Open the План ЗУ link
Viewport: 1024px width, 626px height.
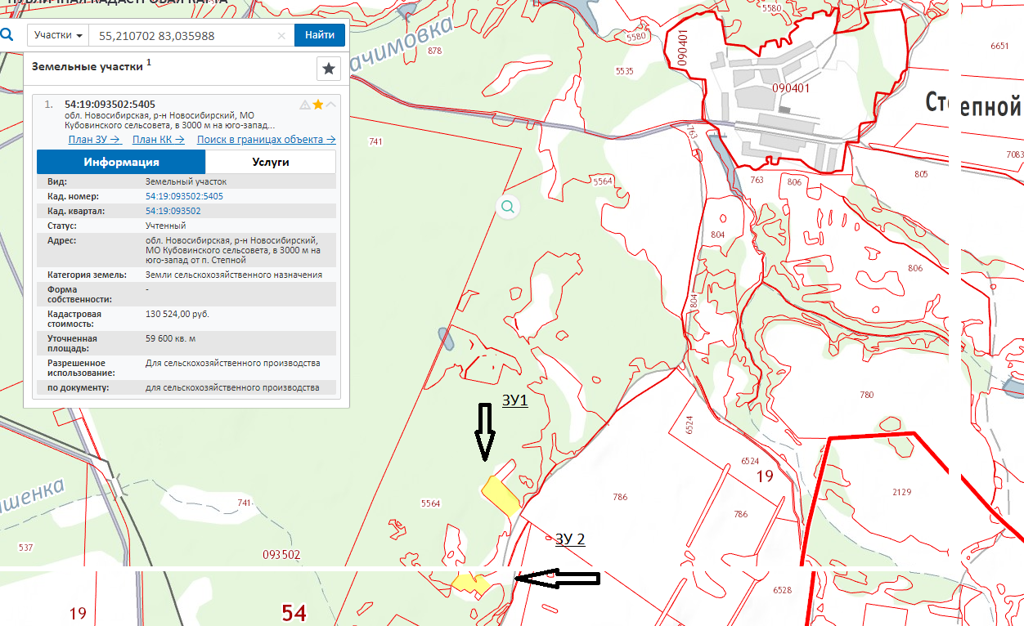point(94,140)
